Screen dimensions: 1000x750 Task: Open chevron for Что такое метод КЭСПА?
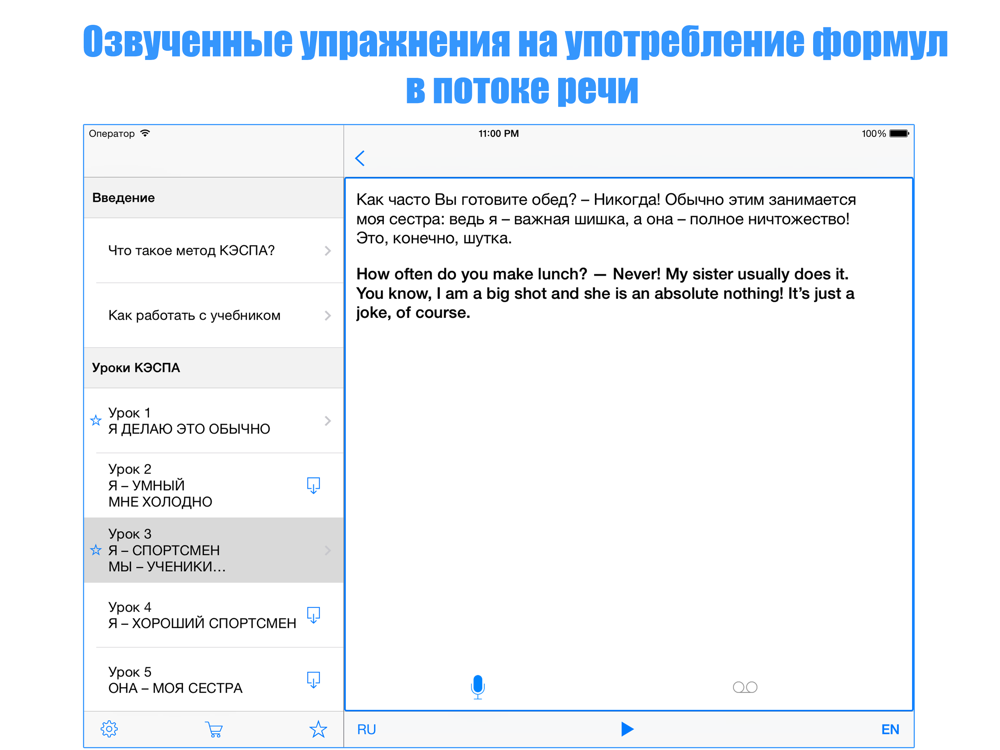click(328, 251)
